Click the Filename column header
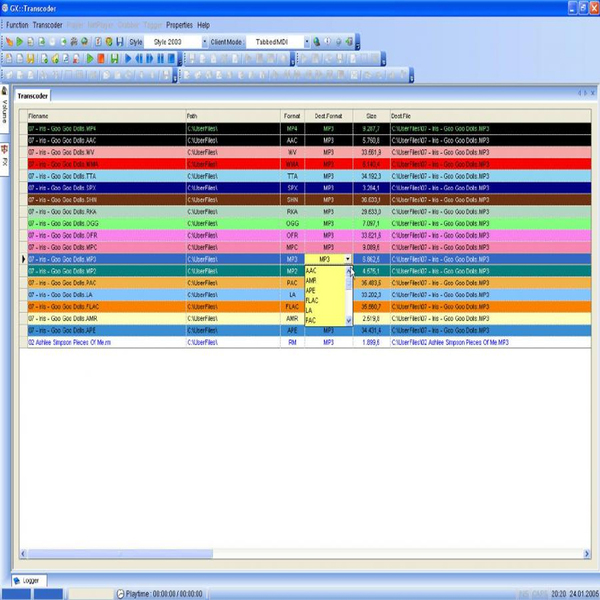 [107, 116]
